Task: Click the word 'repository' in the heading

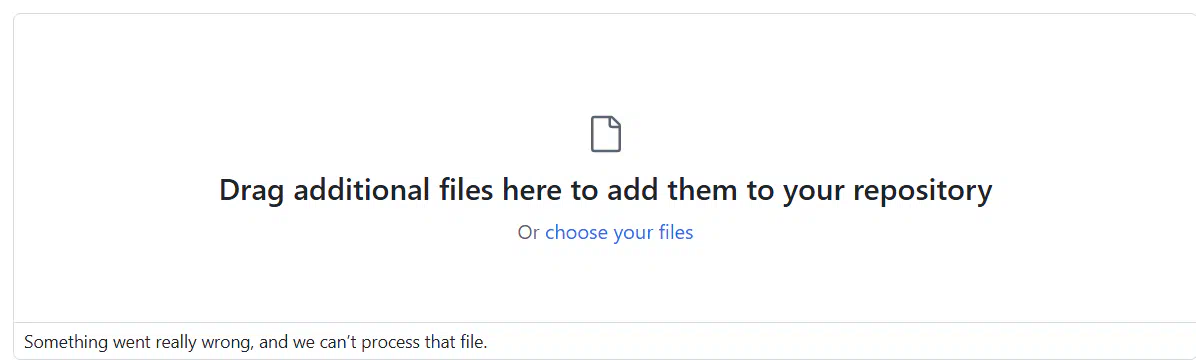Action: click(x=922, y=190)
